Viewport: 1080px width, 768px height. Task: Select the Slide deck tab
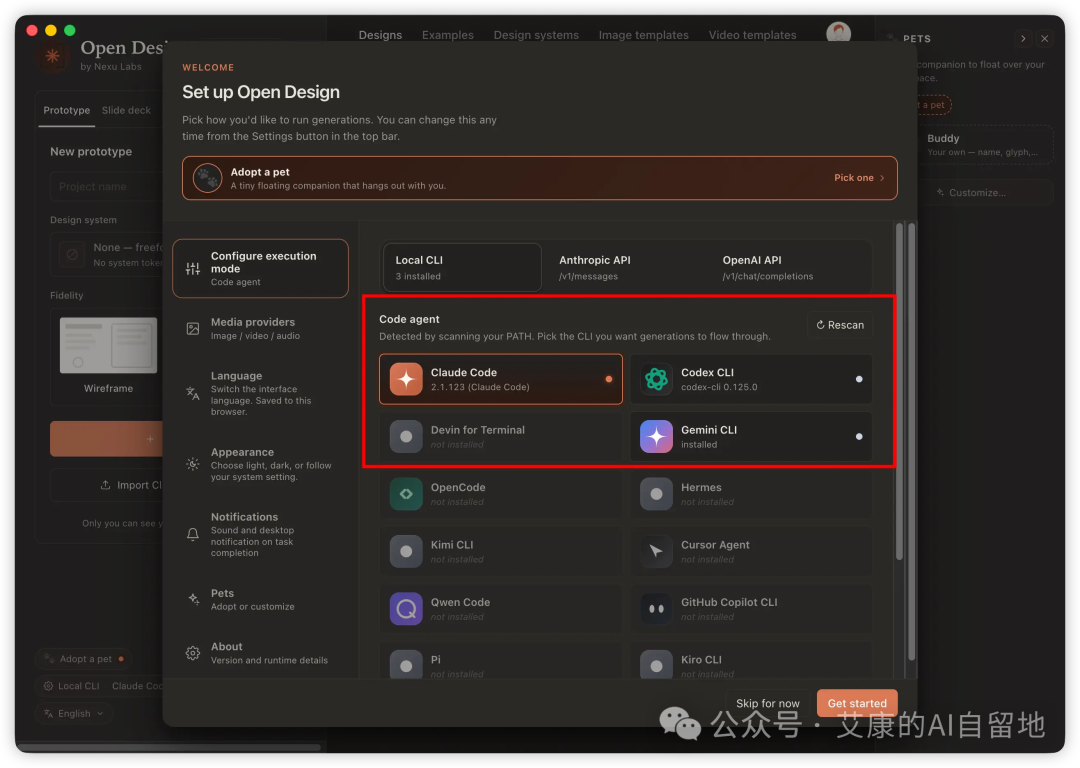126,110
